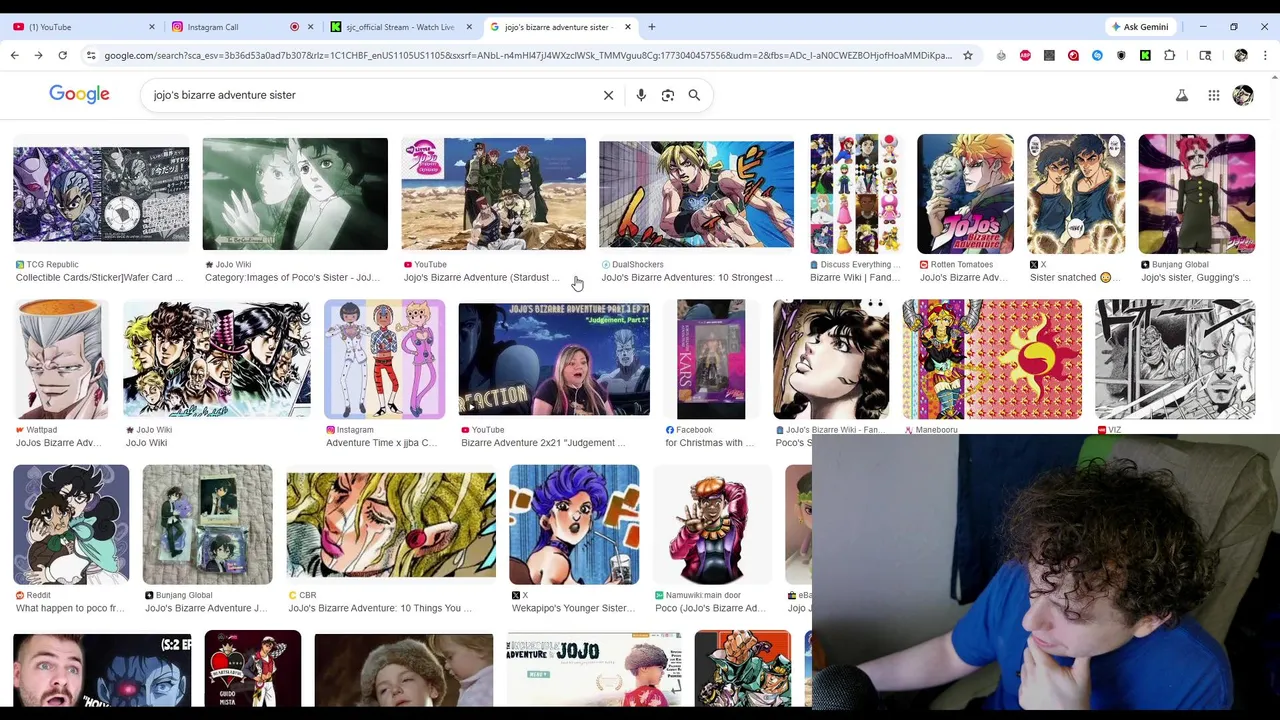The width and height of the screenshot is (1280, 720).
Task: Click the search query text field
Action: tap(370, 95)
